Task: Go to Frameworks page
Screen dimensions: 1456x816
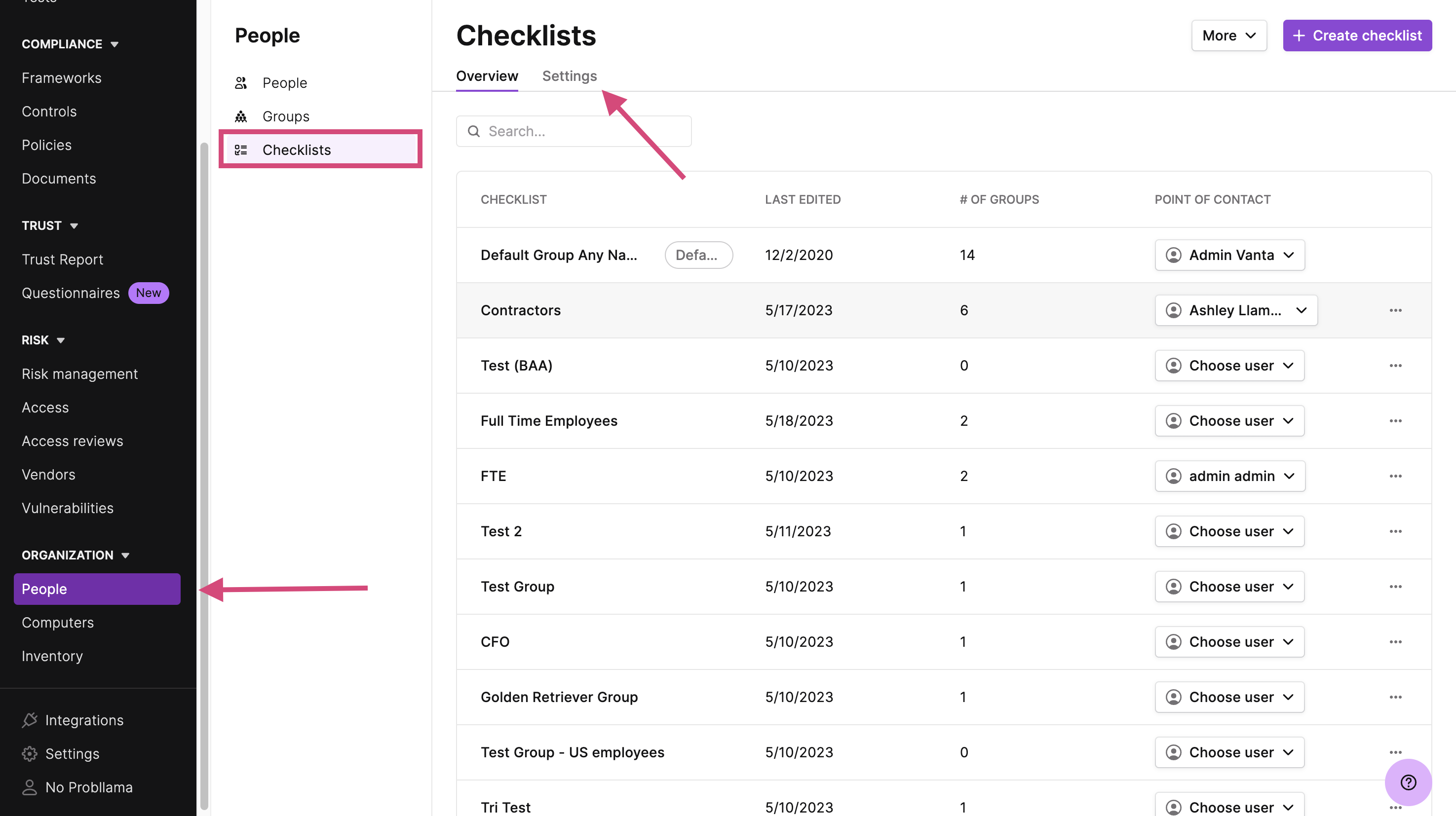Action: coord(62,78)
